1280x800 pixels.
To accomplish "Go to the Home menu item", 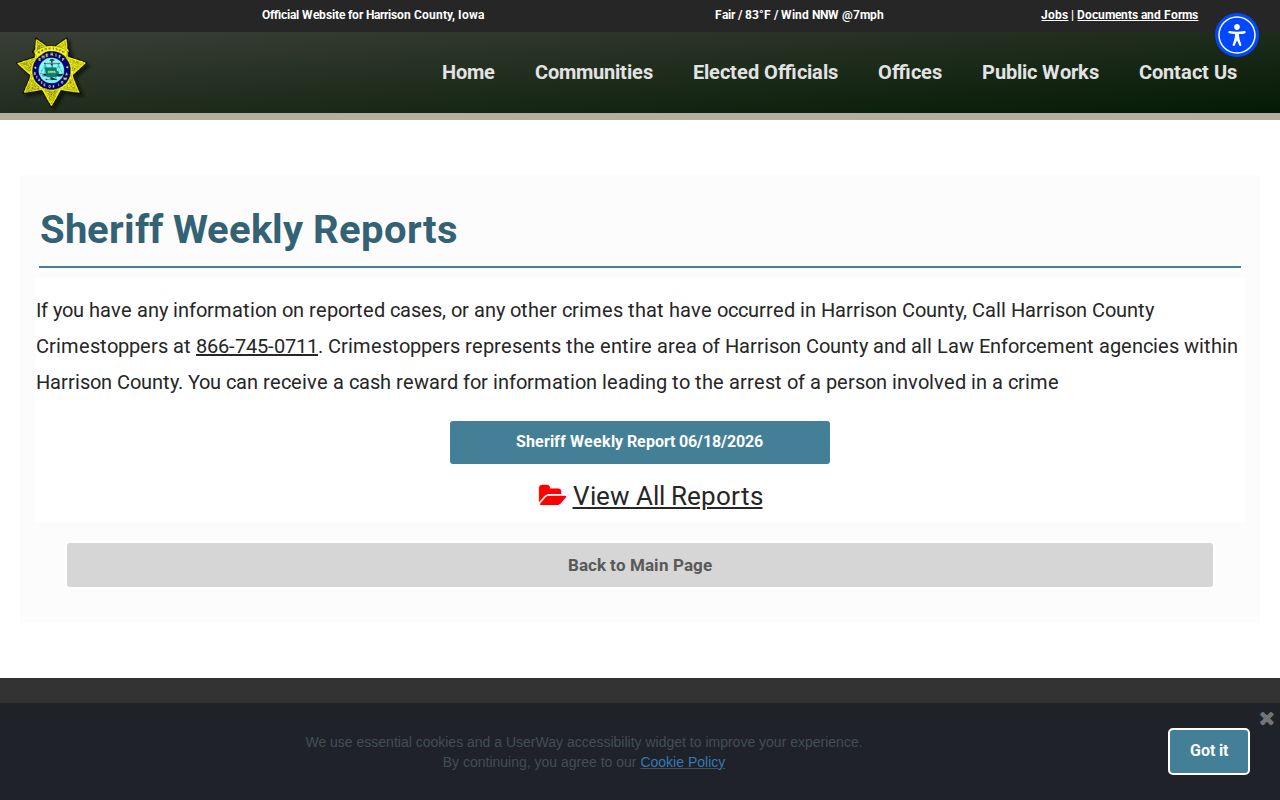I will pyautogui.click(x=468, y=72).
